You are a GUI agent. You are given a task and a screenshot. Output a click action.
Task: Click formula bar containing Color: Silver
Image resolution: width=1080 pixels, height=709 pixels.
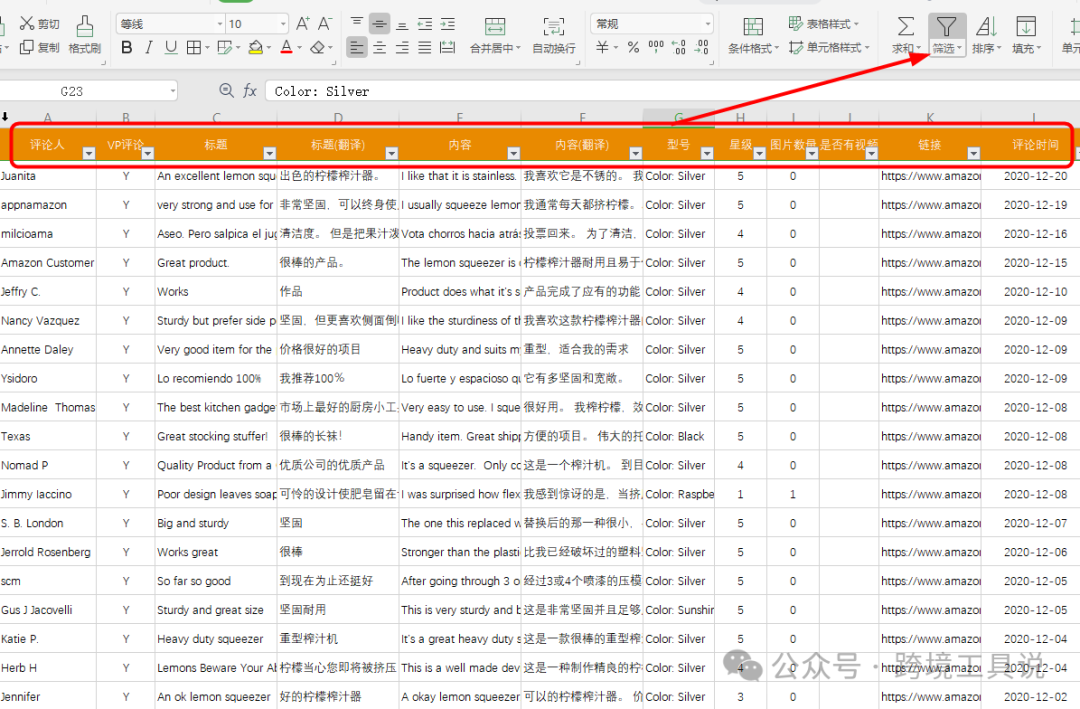tap(672, 91)
